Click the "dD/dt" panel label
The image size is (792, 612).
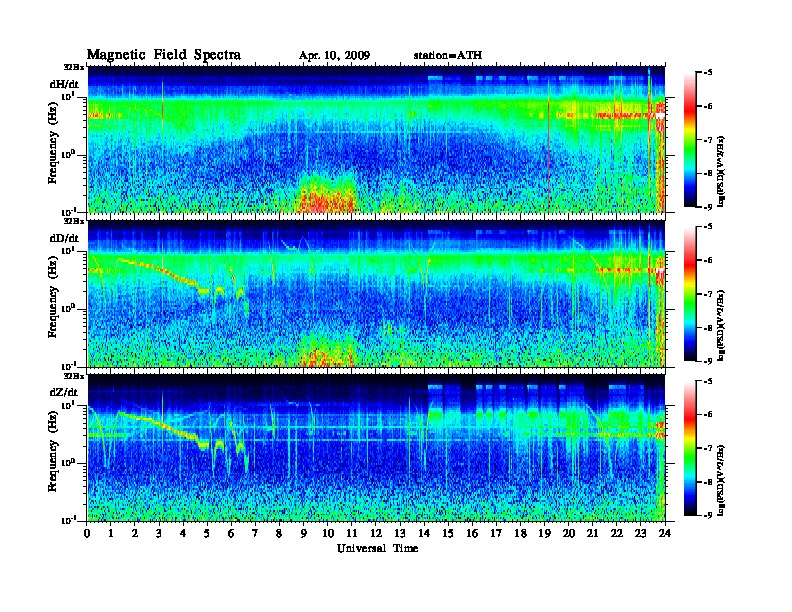tap(64, 238)
